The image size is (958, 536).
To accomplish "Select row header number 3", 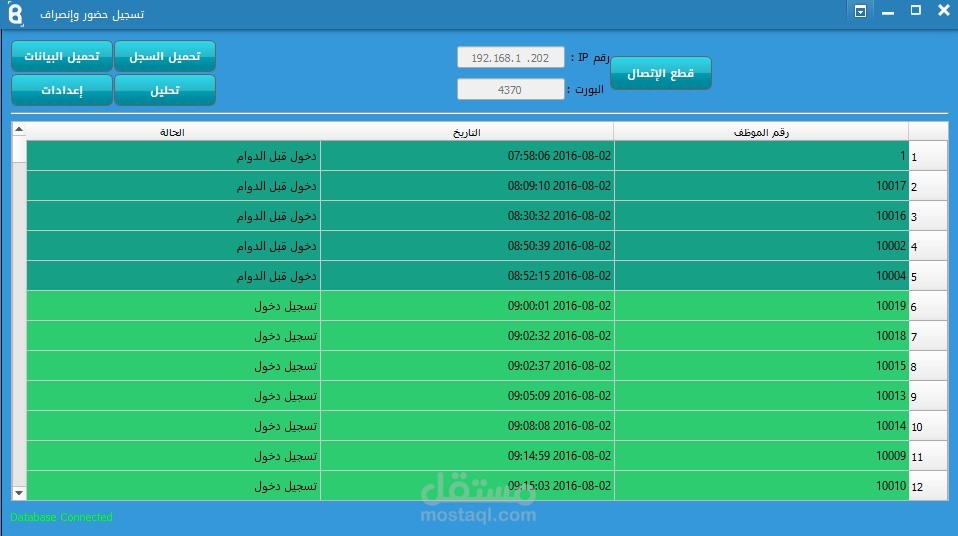I will [928, 216].
